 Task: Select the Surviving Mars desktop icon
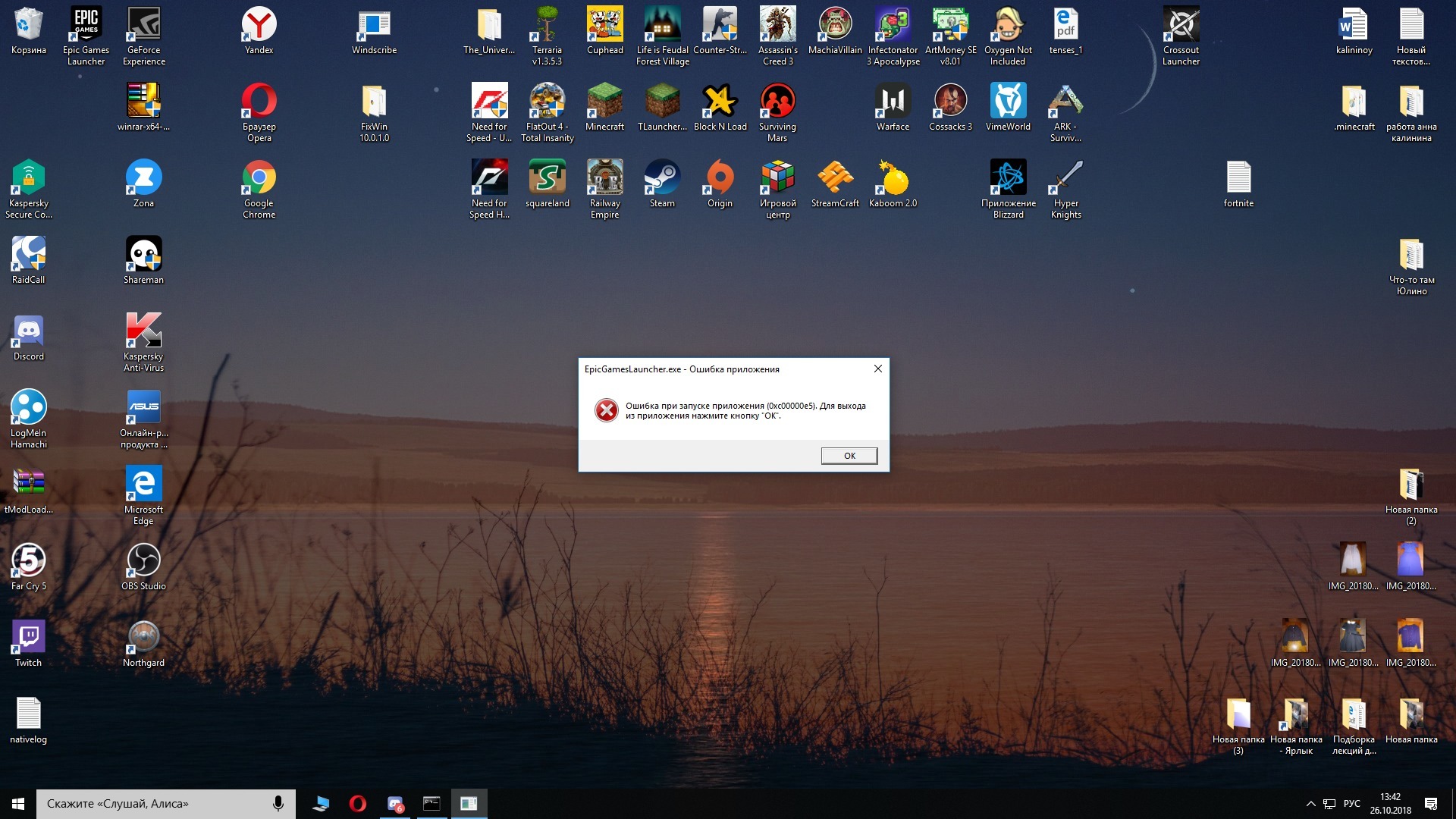tap(778, 112)
